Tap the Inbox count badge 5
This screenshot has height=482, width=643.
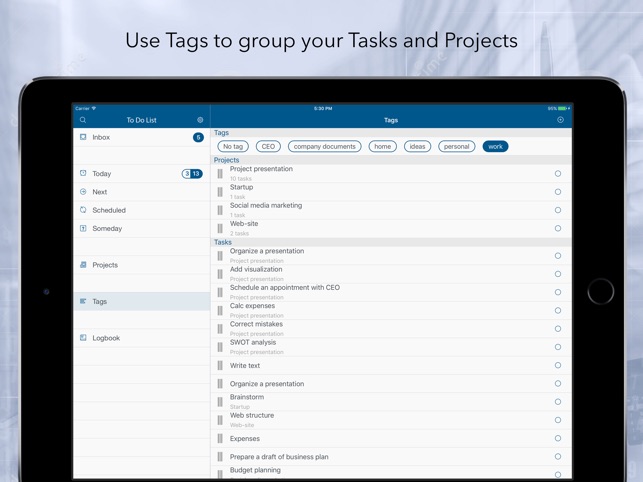(198, 137)
